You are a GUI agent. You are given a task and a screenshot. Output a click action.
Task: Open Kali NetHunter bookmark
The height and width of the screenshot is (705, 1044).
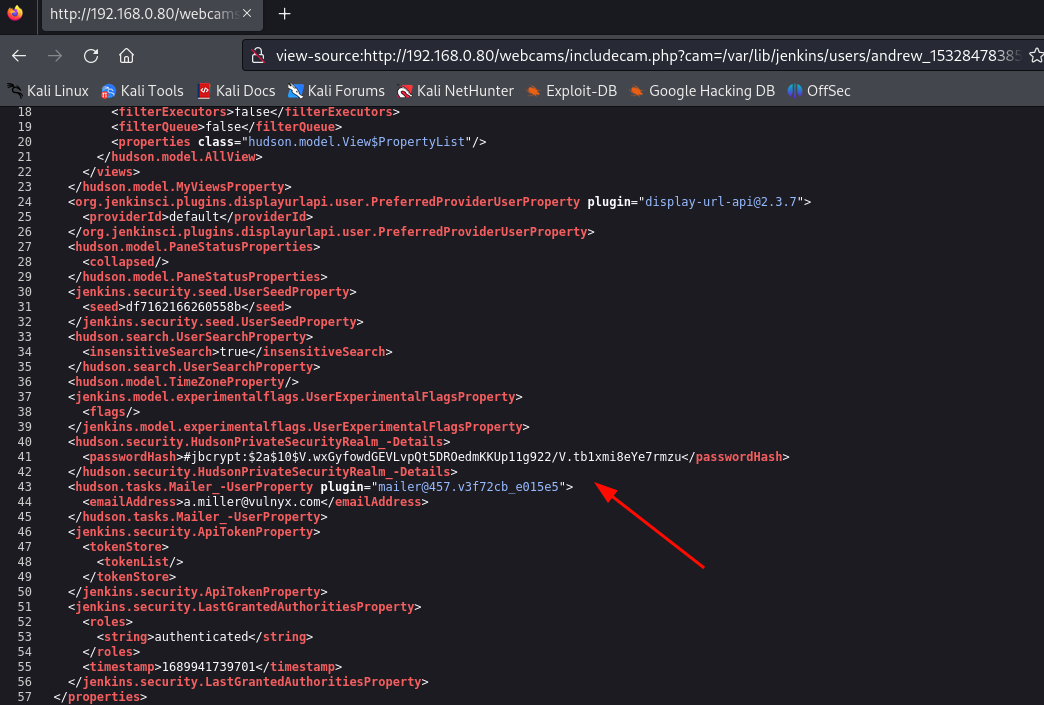455,91
